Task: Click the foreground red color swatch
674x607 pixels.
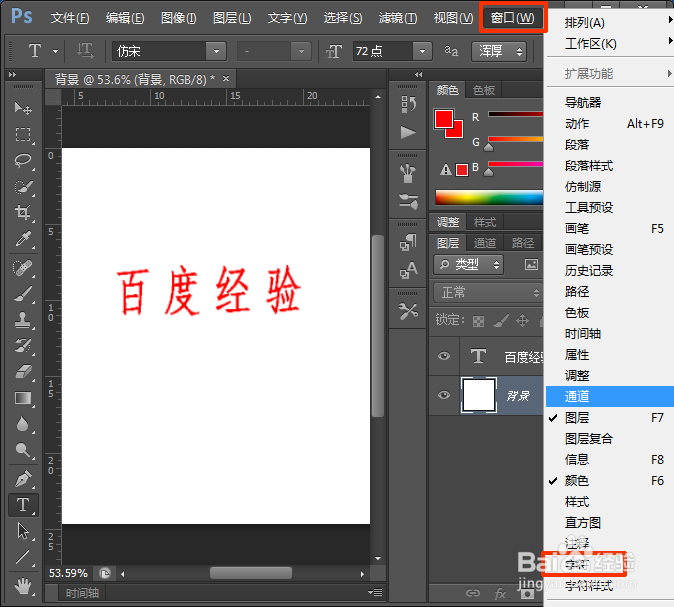Action: (x=444, y=119)
